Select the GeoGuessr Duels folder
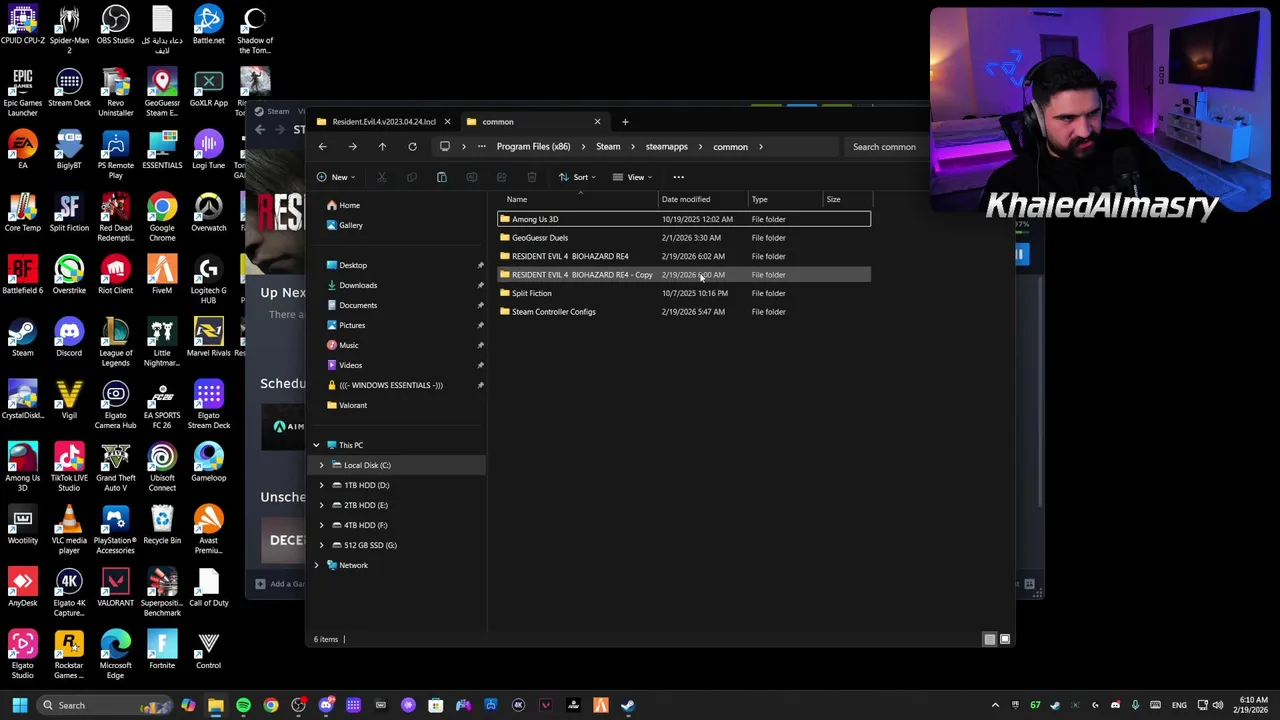Image resolution: width=1280 pixels, height=720 pixels. [684, 238]
